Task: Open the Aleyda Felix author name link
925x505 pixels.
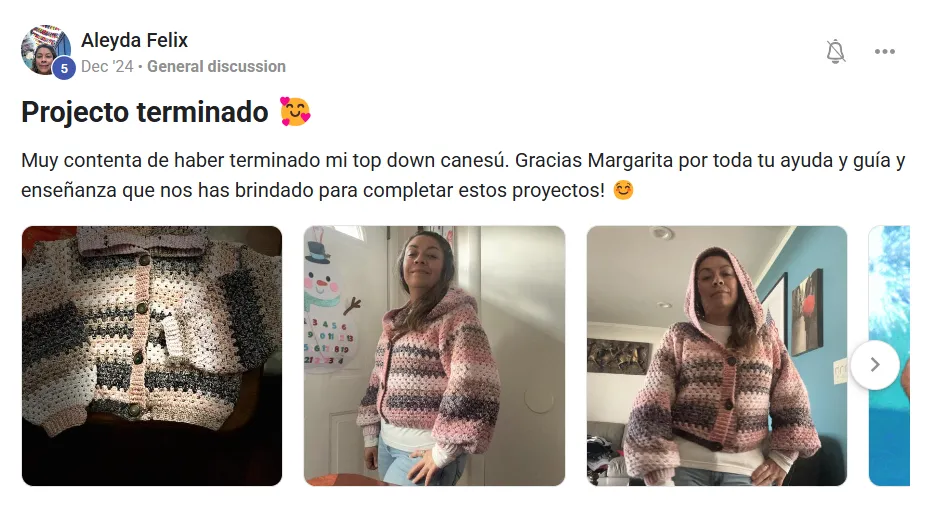Action: point(135,40)
